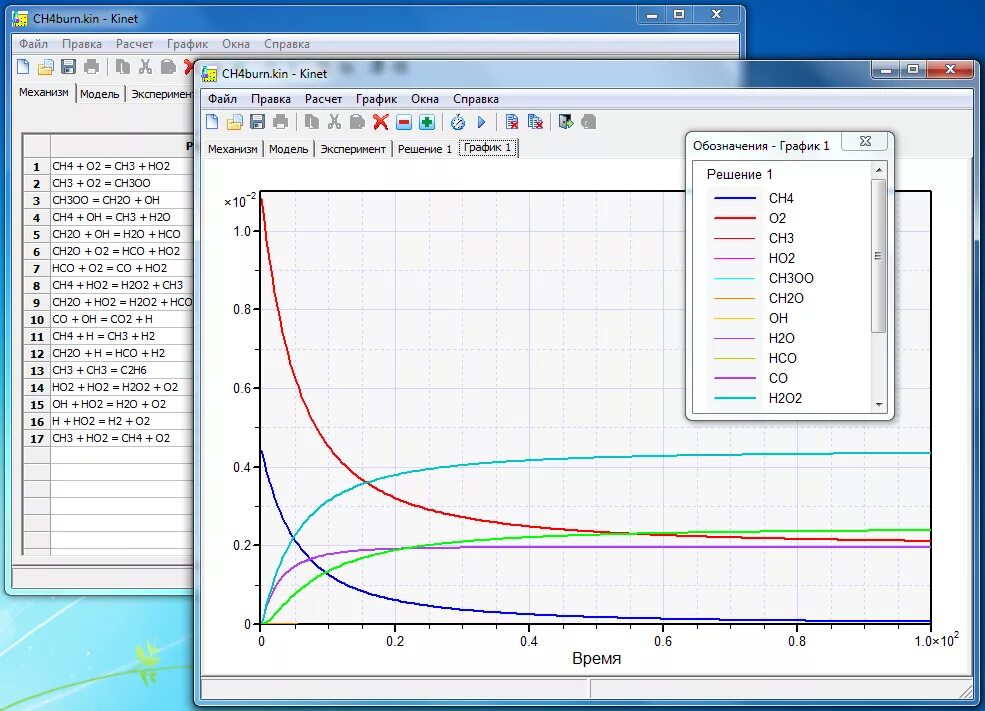Image resolution: width=985 pixels, height=711 pixels.
Task: Select H2O2 entry in the legend
Action: [x=785, y=398]
